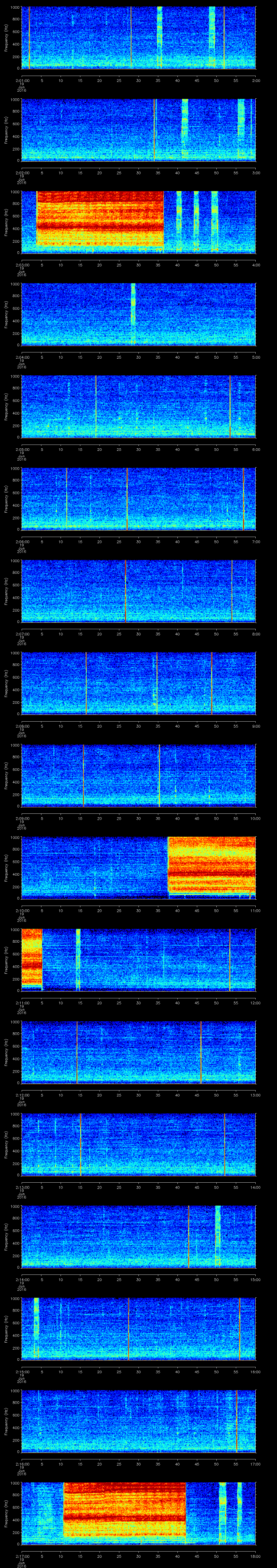Click red block at start of 2:11:00 spectrogram
Image resolution: width=277 pixels, height=1568 pixels.
click(x=31, y=957)
